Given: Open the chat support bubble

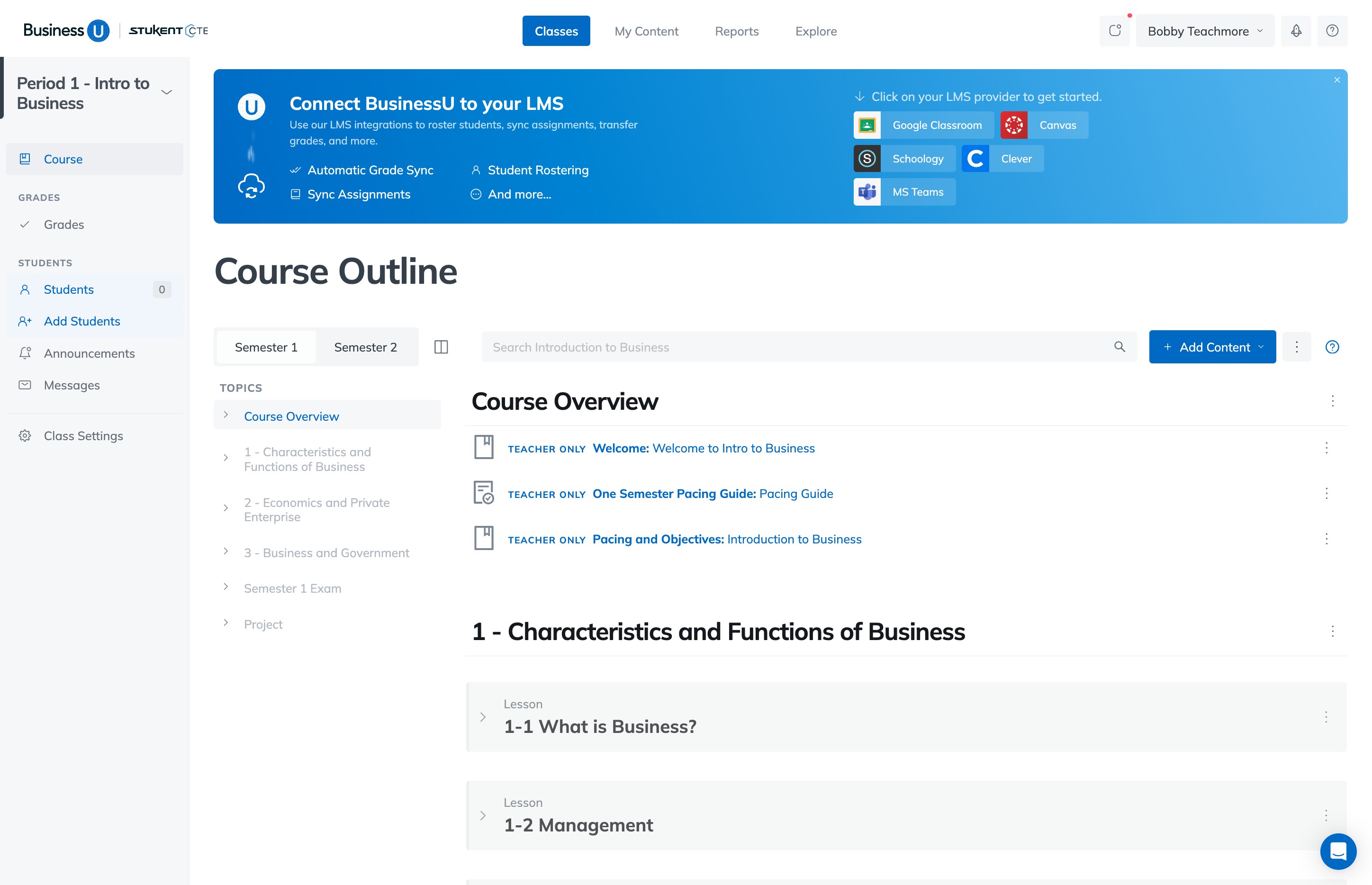Looking at the screenshot, I should 1338,851.
